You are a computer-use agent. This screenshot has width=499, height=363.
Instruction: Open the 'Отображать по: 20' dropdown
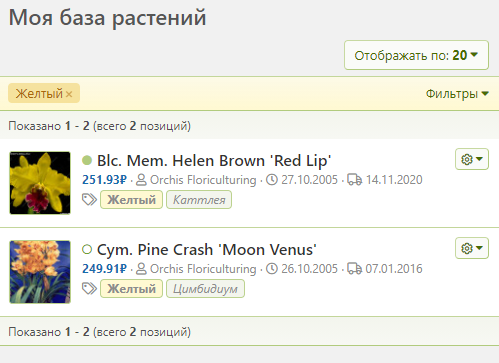click(x=416, y=55)
